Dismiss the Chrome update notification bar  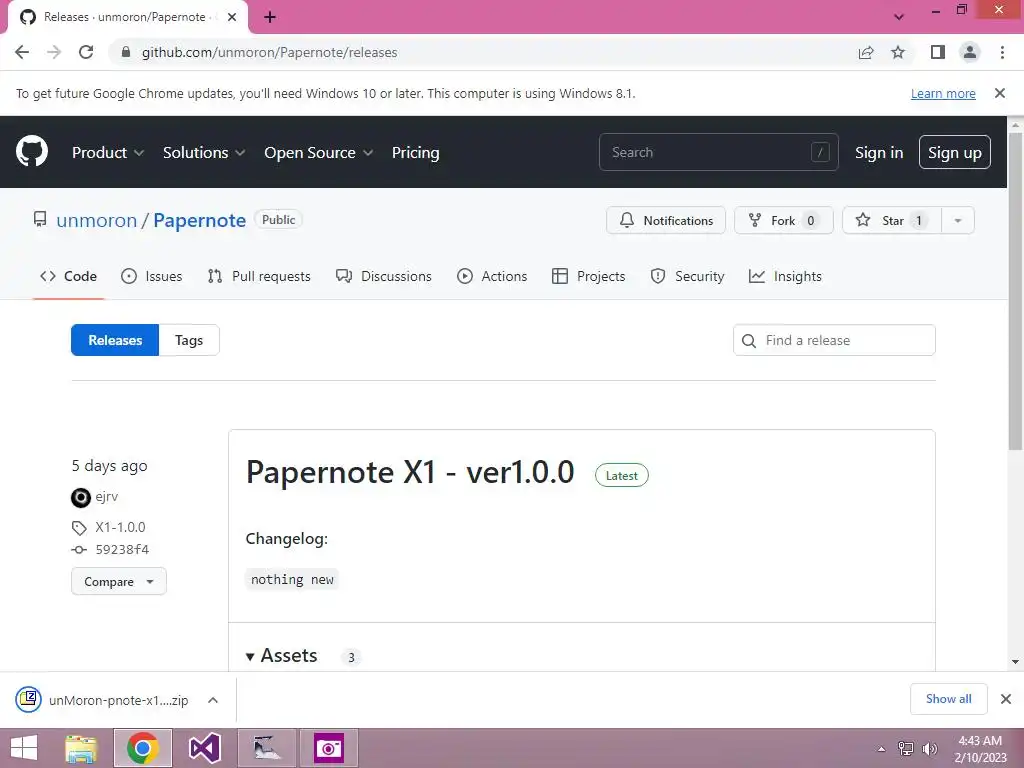999,93
